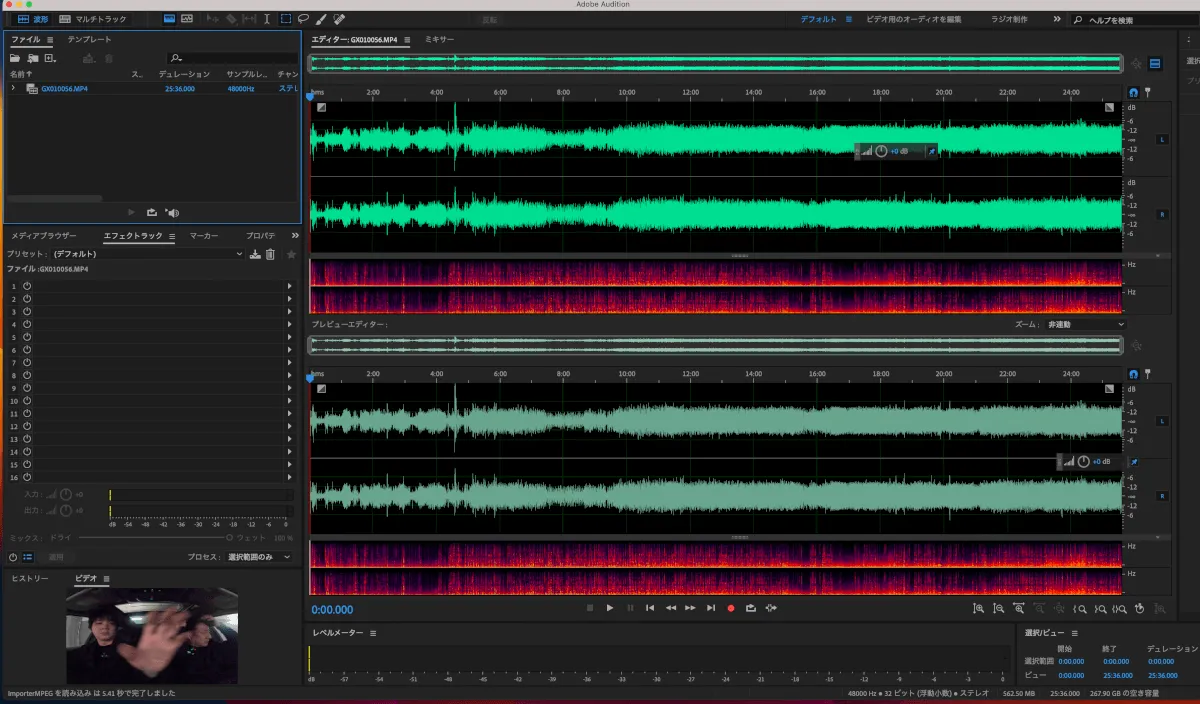Select the Paintbrush Selection tool
1200x704 pixels.
321,19
